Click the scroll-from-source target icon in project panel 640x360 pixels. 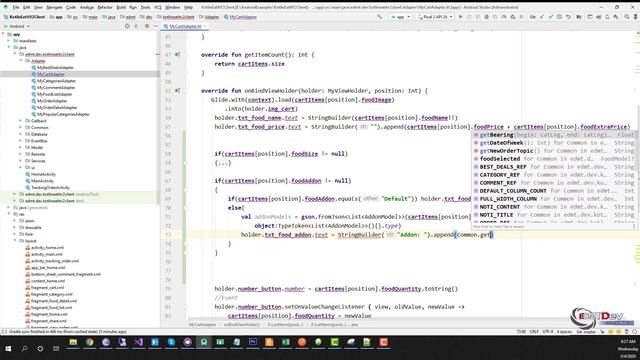(x=127, y=26)
